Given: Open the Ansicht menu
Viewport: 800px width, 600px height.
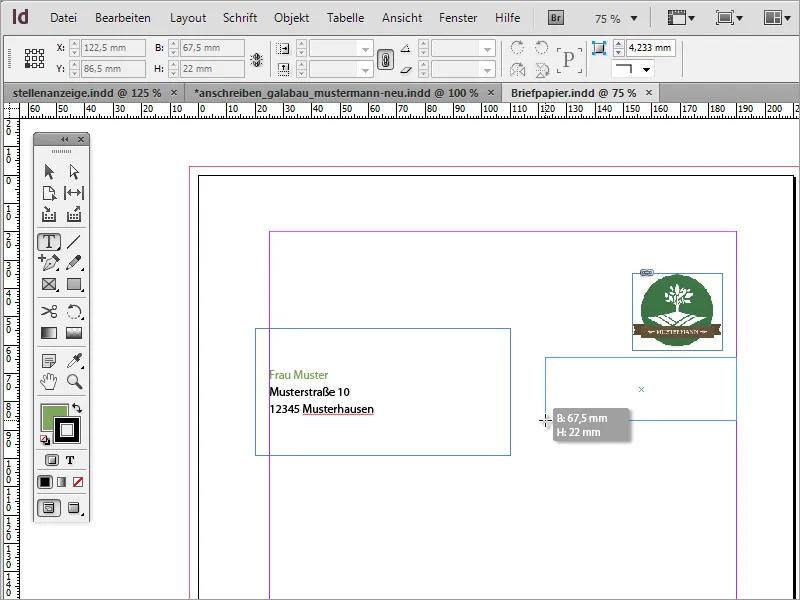Looking at the screenshot, I should pyautogui.click(x=402, y=18).
